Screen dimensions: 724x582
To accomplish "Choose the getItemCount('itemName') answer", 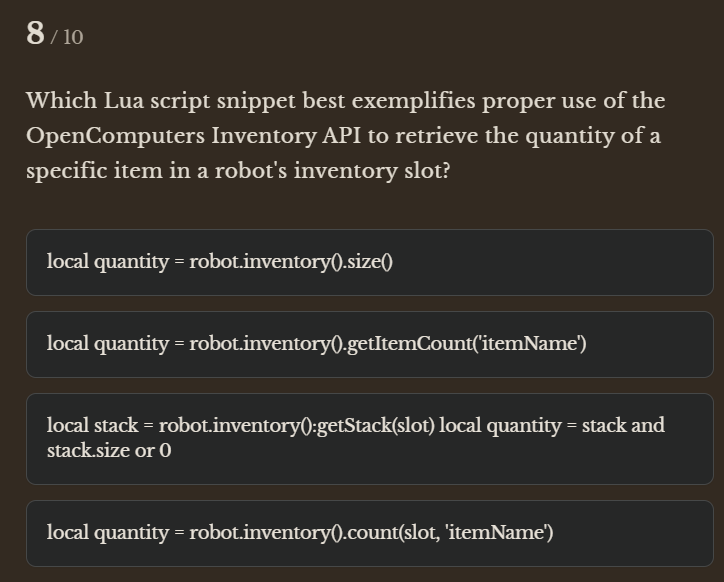I will point(370,344).
